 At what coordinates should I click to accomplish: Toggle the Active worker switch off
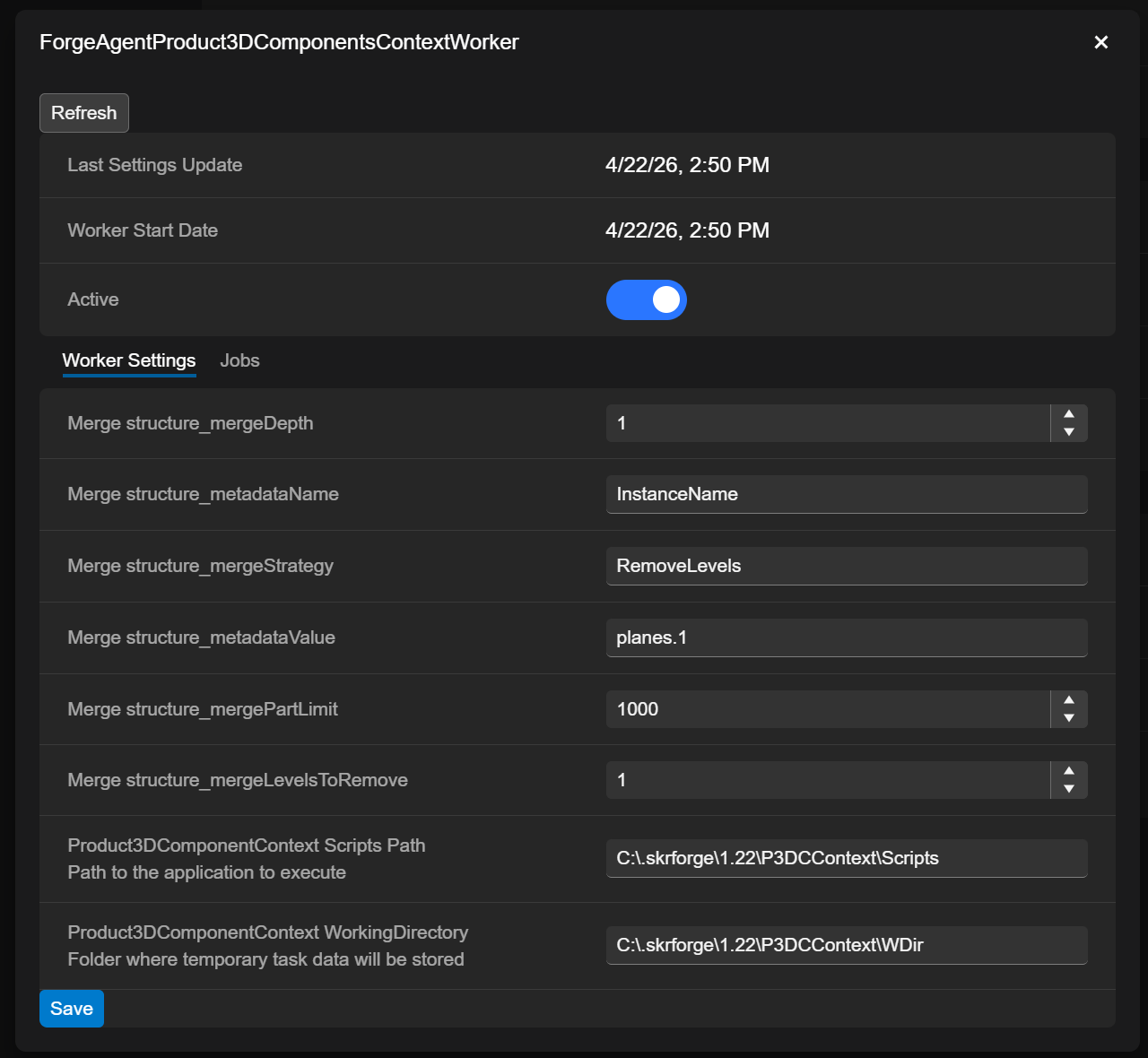pyautogui.click(x=646, y=299)
